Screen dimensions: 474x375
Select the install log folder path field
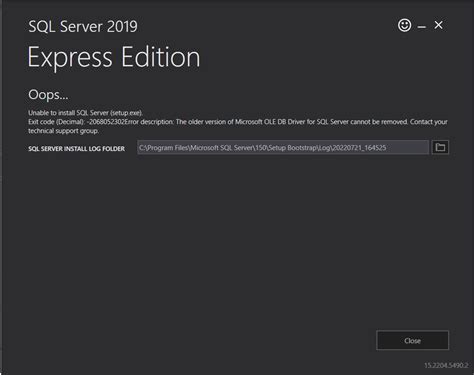point(283,147)
